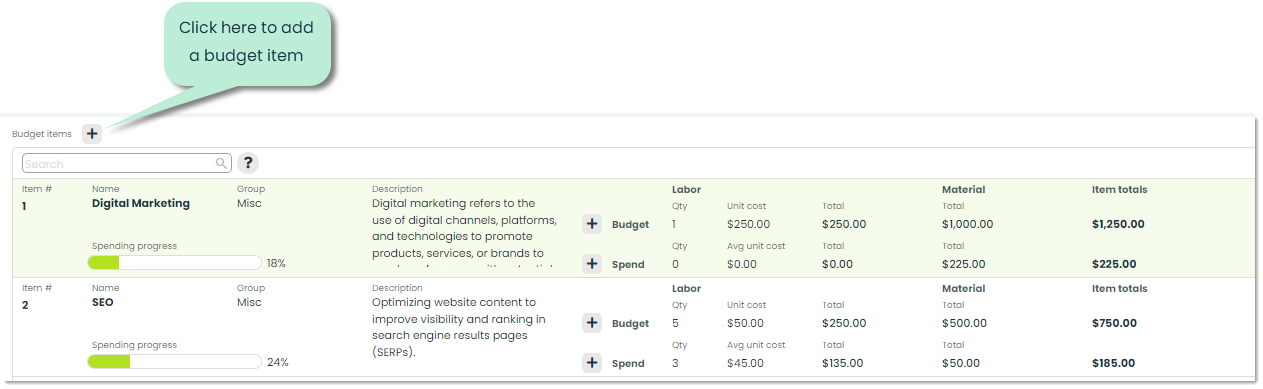The height and width of the screenshot is (389, 1263).
Task: Add a new budget item with plus icon
Action: (92, 133)
